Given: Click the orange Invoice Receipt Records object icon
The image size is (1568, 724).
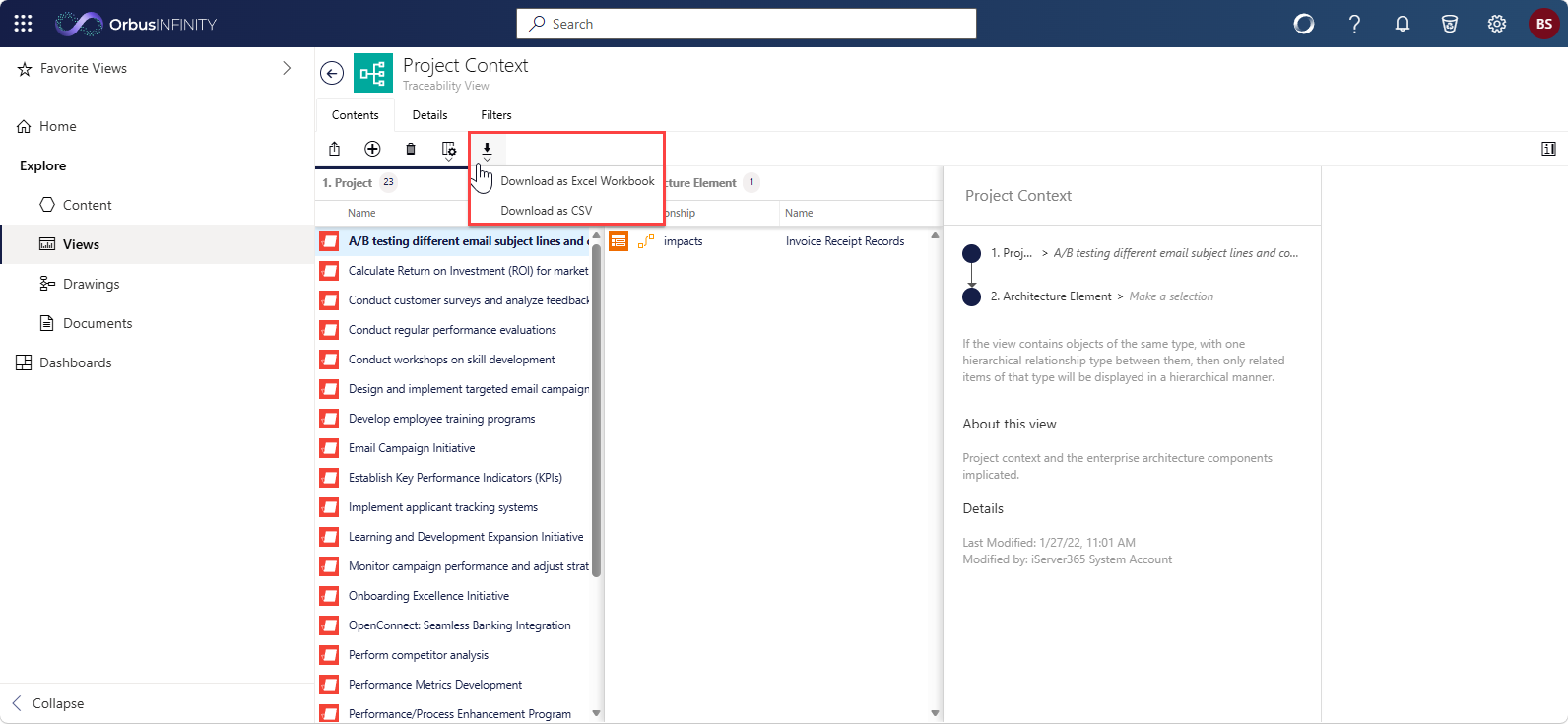Looking at the screenshot, I should pos(619,241).
